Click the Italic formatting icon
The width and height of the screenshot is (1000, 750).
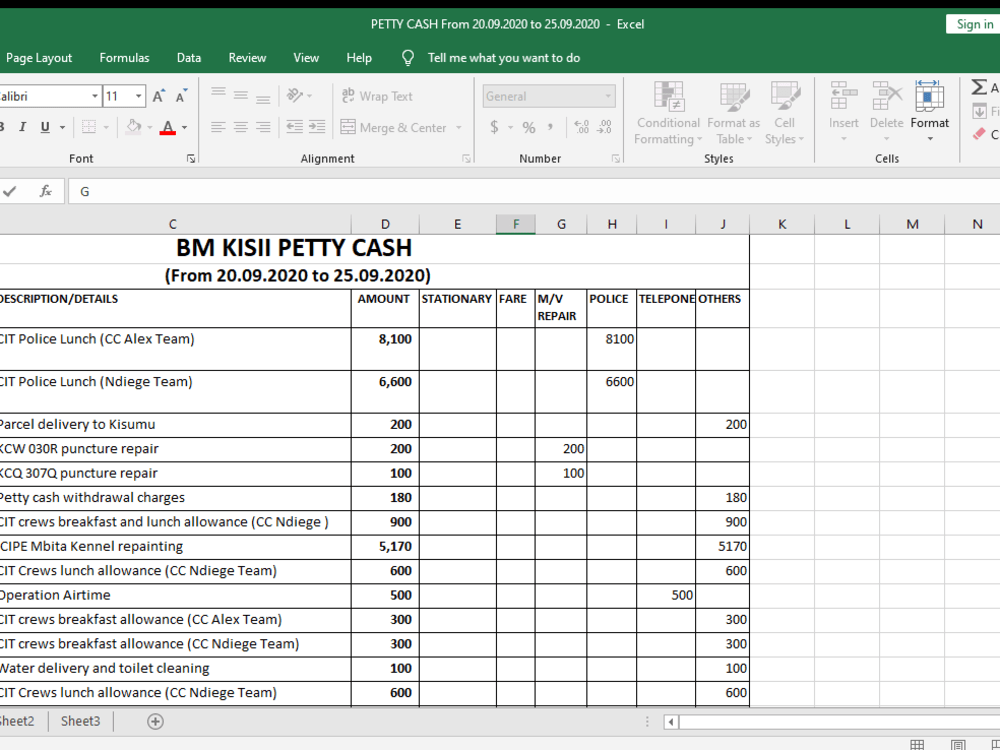pyautogui.click(x=22, y=127)
